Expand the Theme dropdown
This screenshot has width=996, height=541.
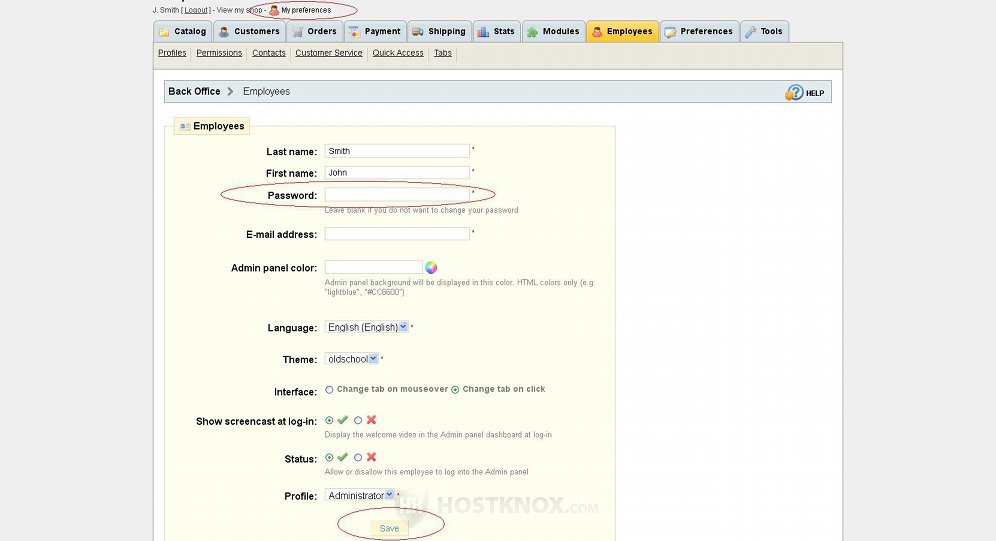(351, 359)
